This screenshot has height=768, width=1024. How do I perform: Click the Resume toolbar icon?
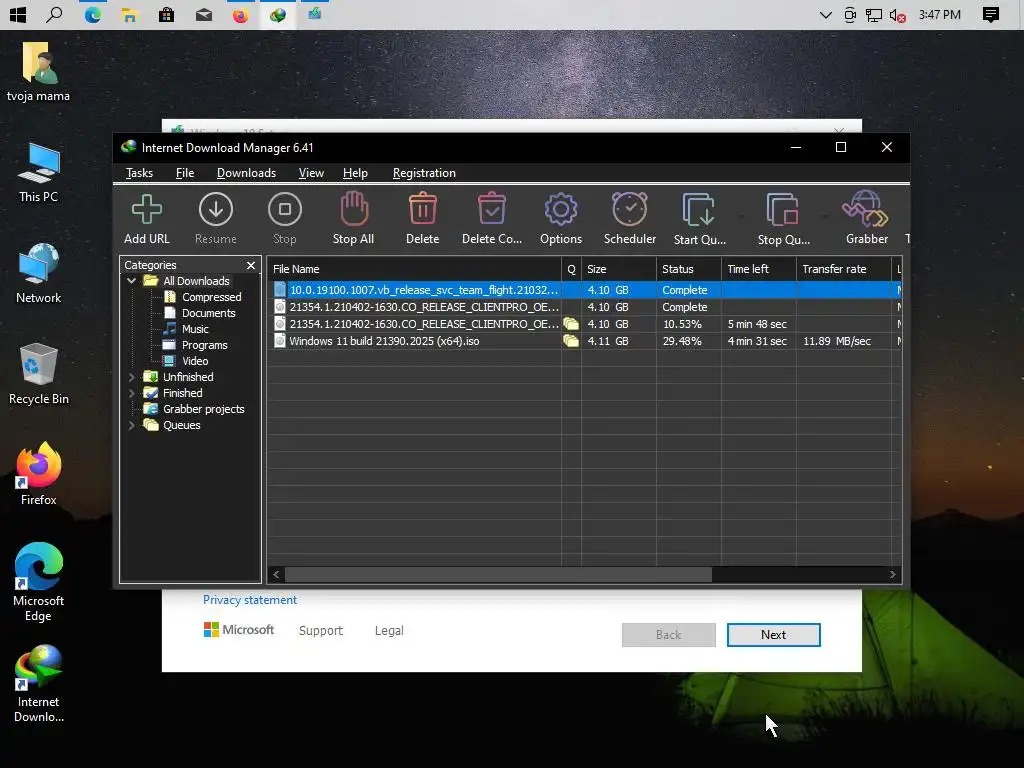click(216, 210)
